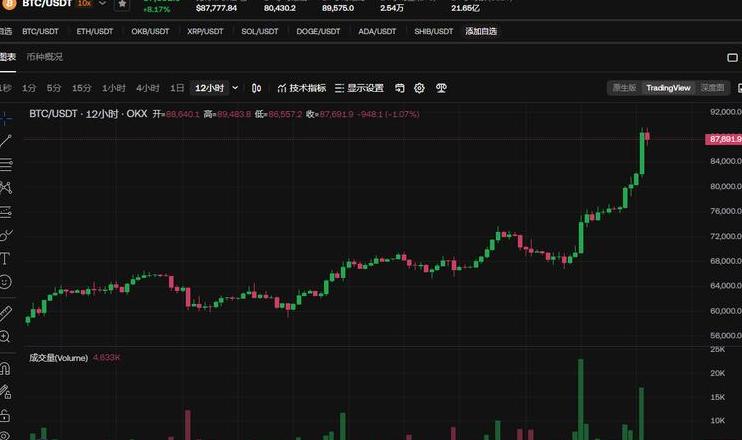Switch to 1小时 timeframe

point(114,88)
